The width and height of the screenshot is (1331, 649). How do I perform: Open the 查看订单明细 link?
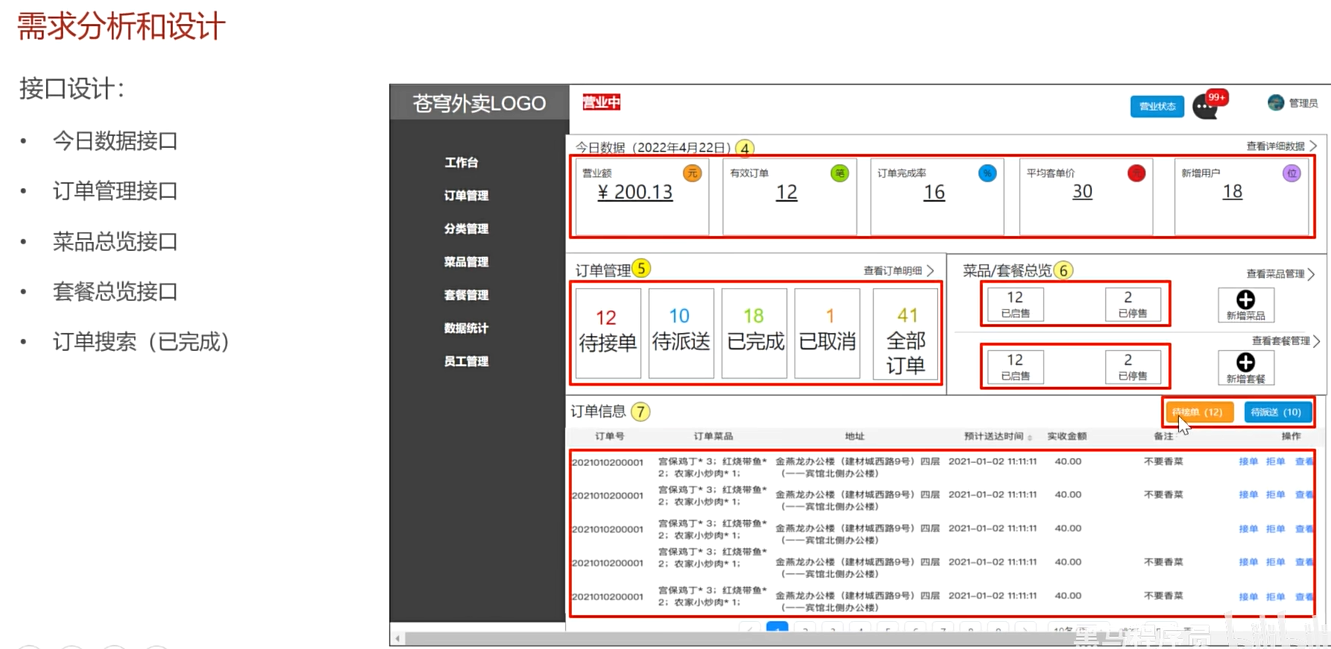(x=893, y=271)
